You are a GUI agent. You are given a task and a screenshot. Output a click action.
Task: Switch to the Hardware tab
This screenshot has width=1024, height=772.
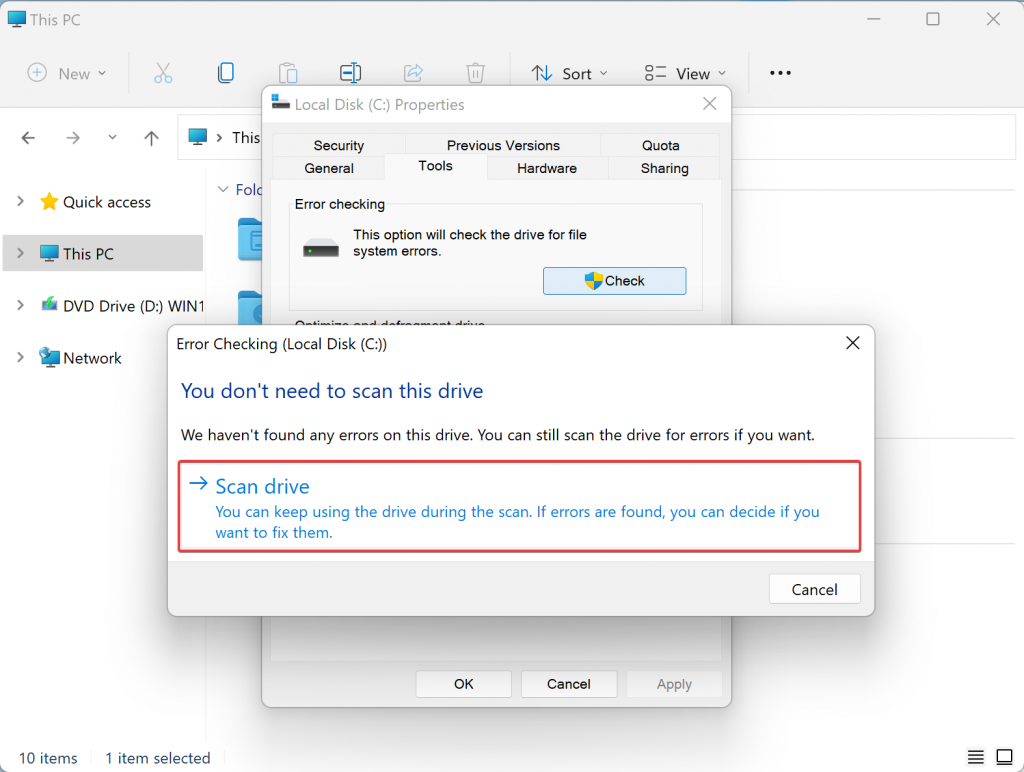[547, 168]
